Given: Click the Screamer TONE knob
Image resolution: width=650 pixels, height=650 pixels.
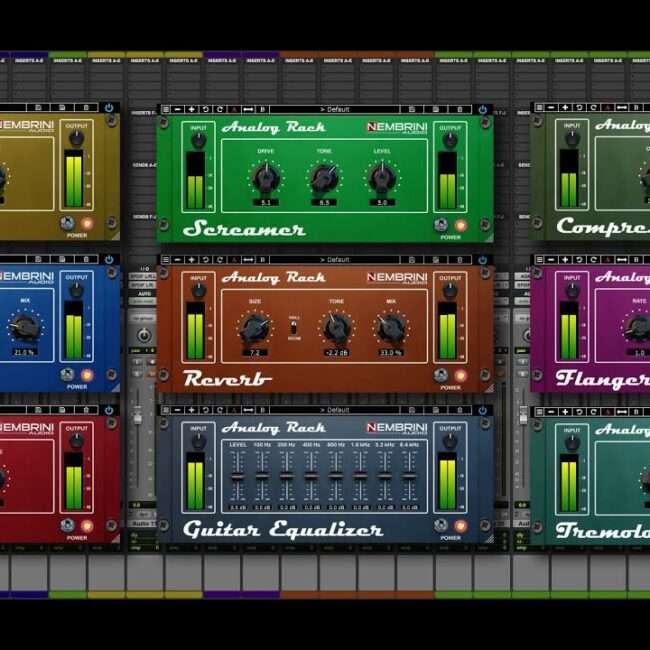Looking at the screenshot, I should pos(324,179).
